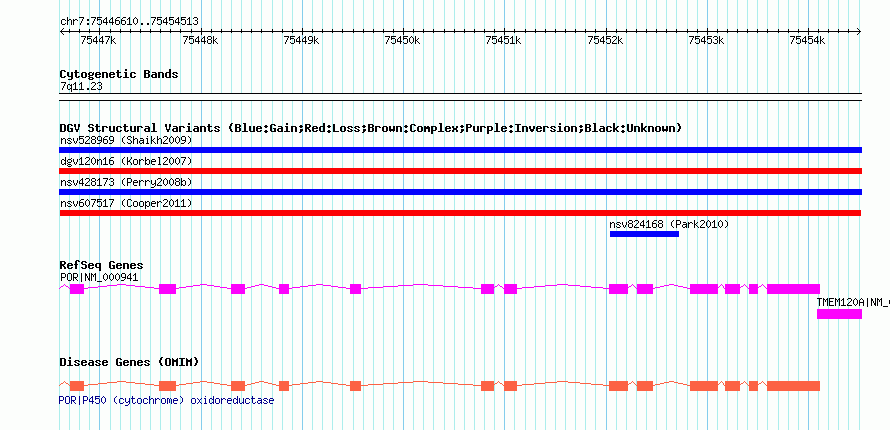890x430 pixels.
Task: Click the chr7:75446610..75454513 coordinates label
Action: coord(129,22)
